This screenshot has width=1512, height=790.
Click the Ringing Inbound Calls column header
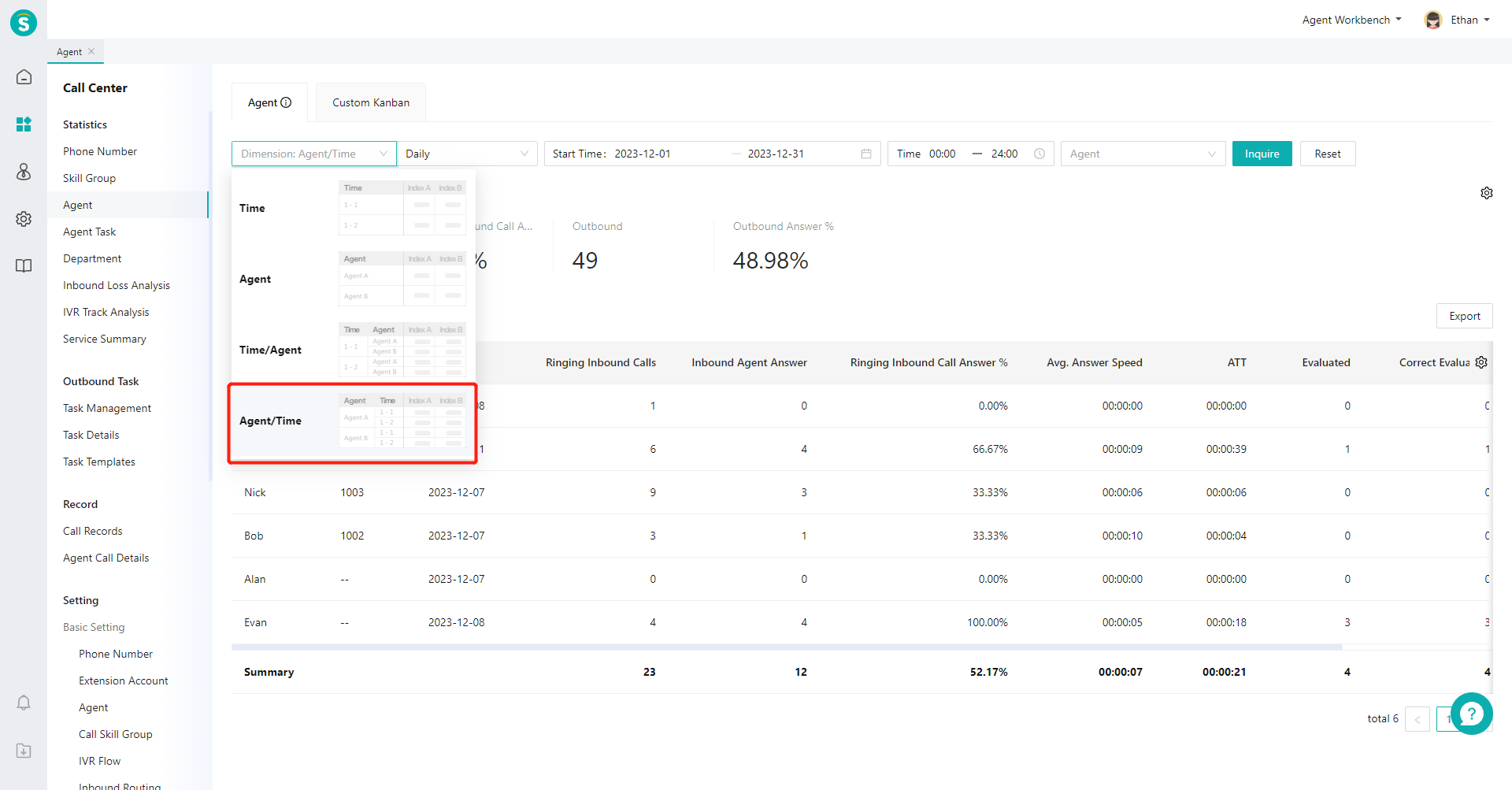coord(601,362)
